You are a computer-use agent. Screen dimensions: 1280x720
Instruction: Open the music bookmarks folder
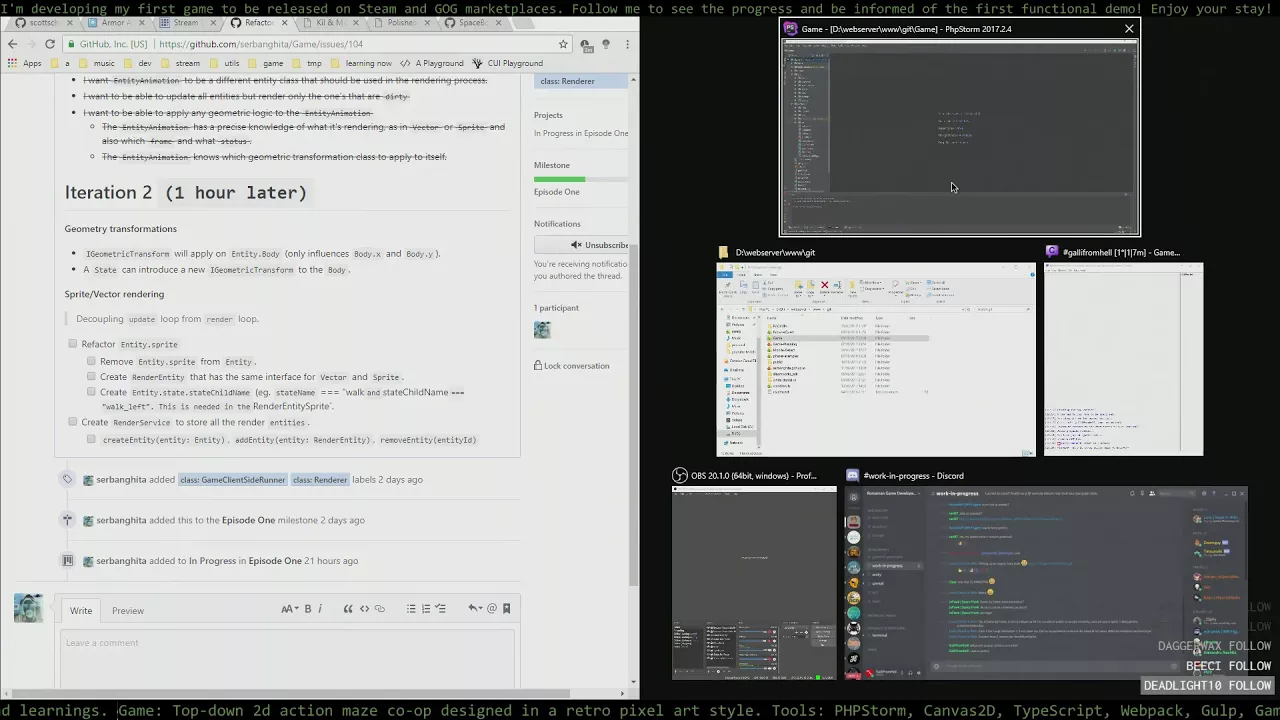click(96, 63)
